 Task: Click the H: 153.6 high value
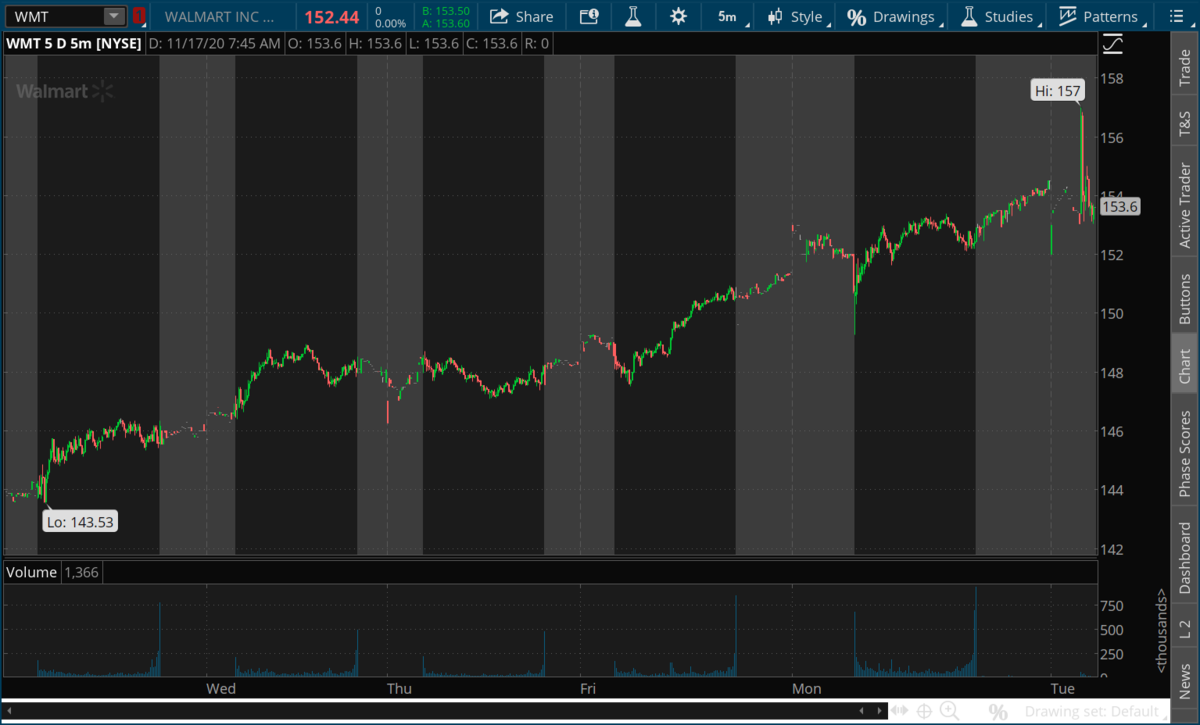coord(377,44)
